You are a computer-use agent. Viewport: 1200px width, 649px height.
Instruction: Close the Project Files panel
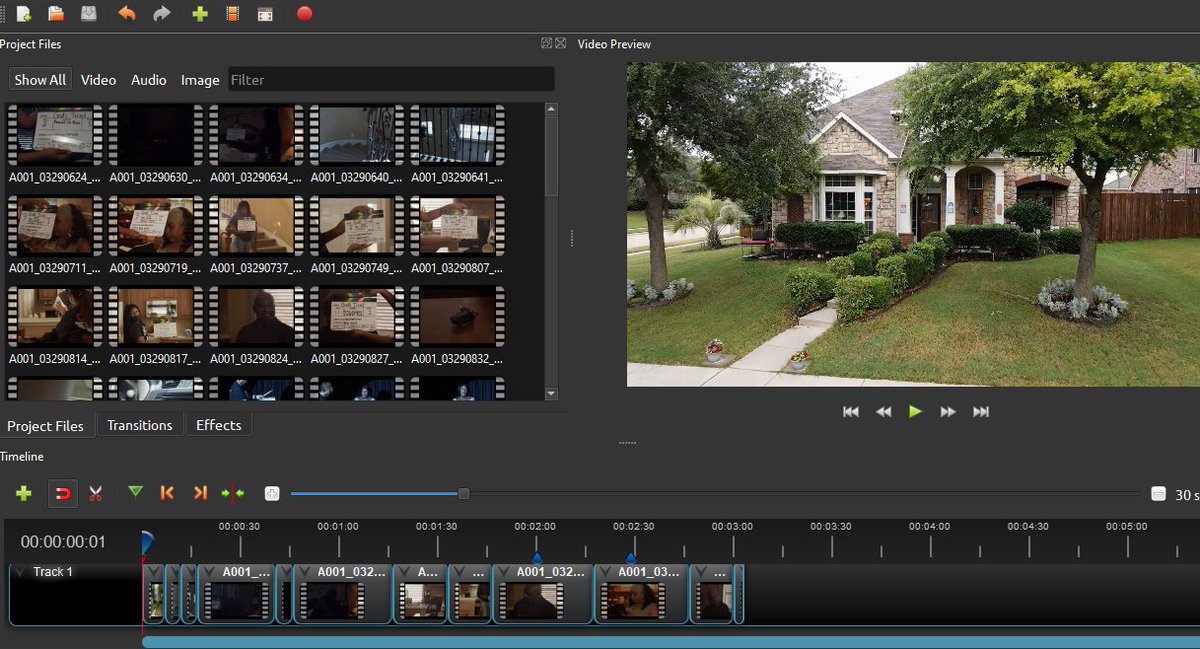point(560,43)
